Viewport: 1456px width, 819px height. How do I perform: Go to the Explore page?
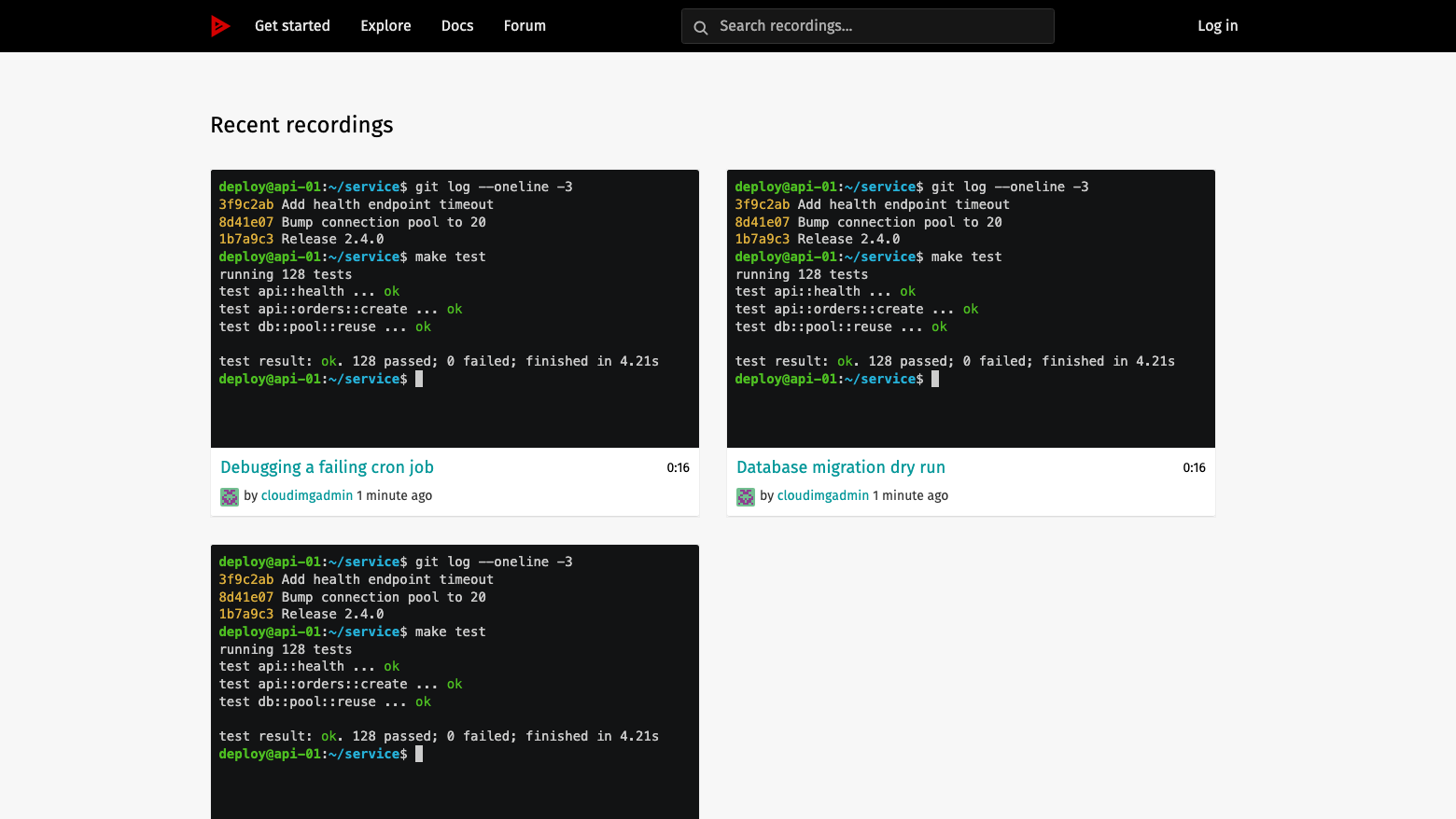point(385,26)
